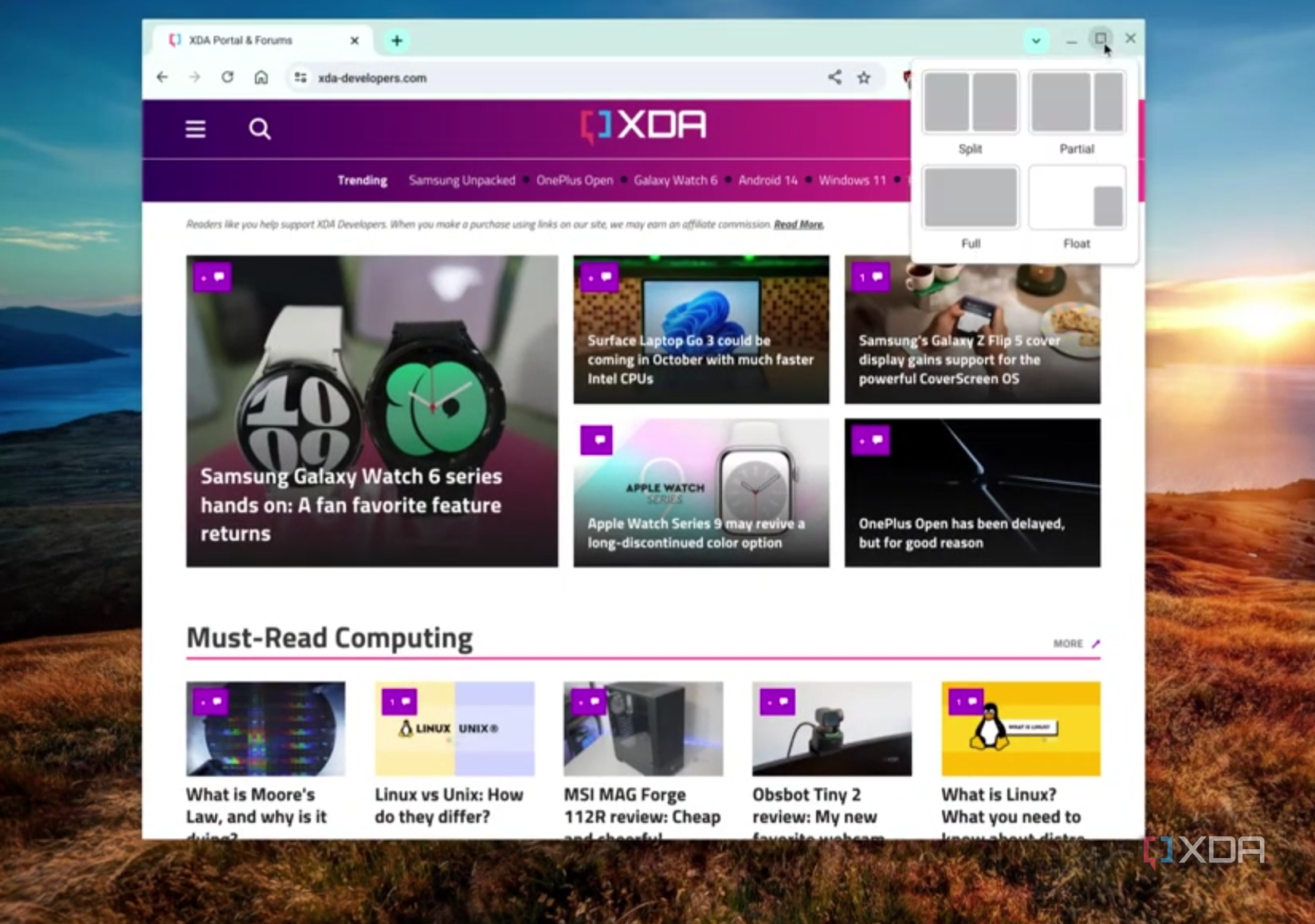The image size is (1315, 924).
Task: Open Galaxy Watch 6 trending topic
Action: tap(676, 180)
